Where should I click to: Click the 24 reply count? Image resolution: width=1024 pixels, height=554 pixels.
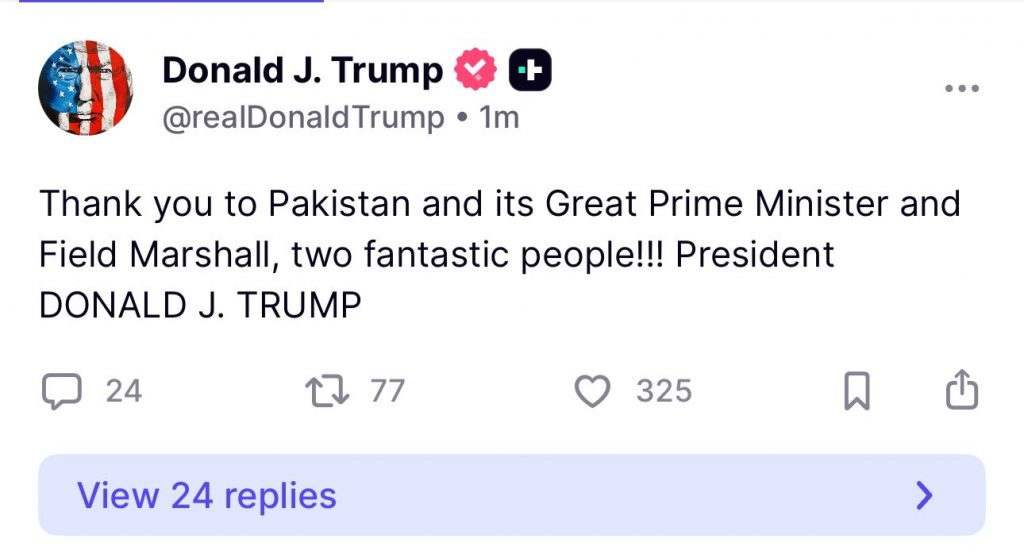tap(124, 391)
